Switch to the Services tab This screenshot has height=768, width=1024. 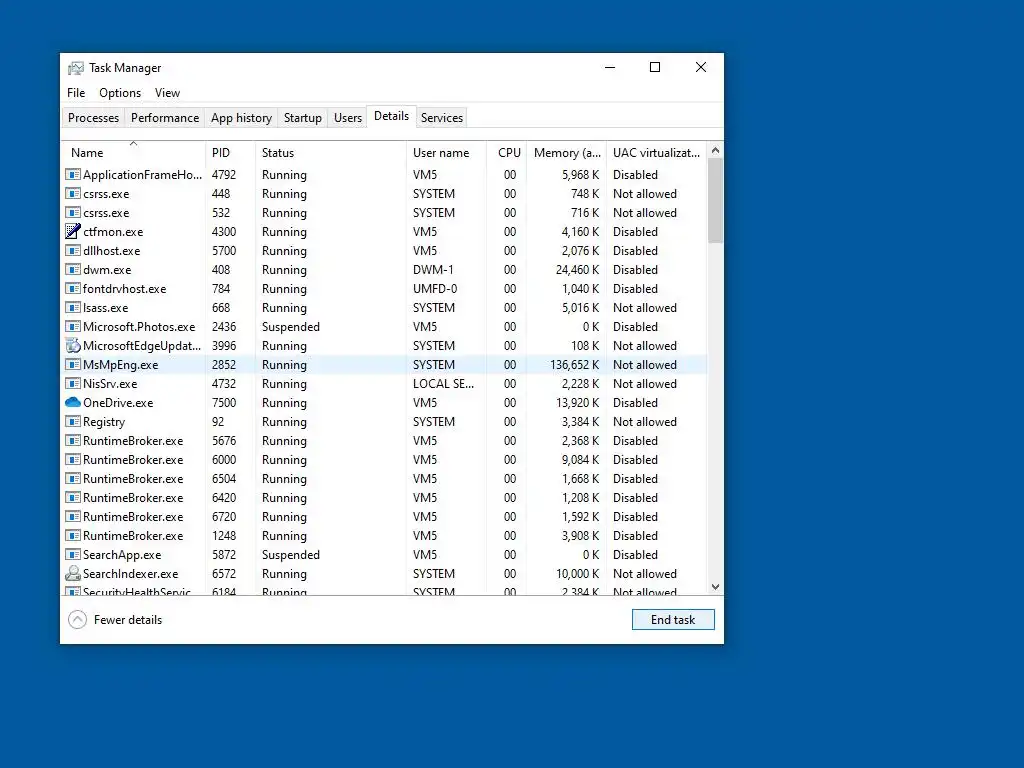tap(441, 118)
